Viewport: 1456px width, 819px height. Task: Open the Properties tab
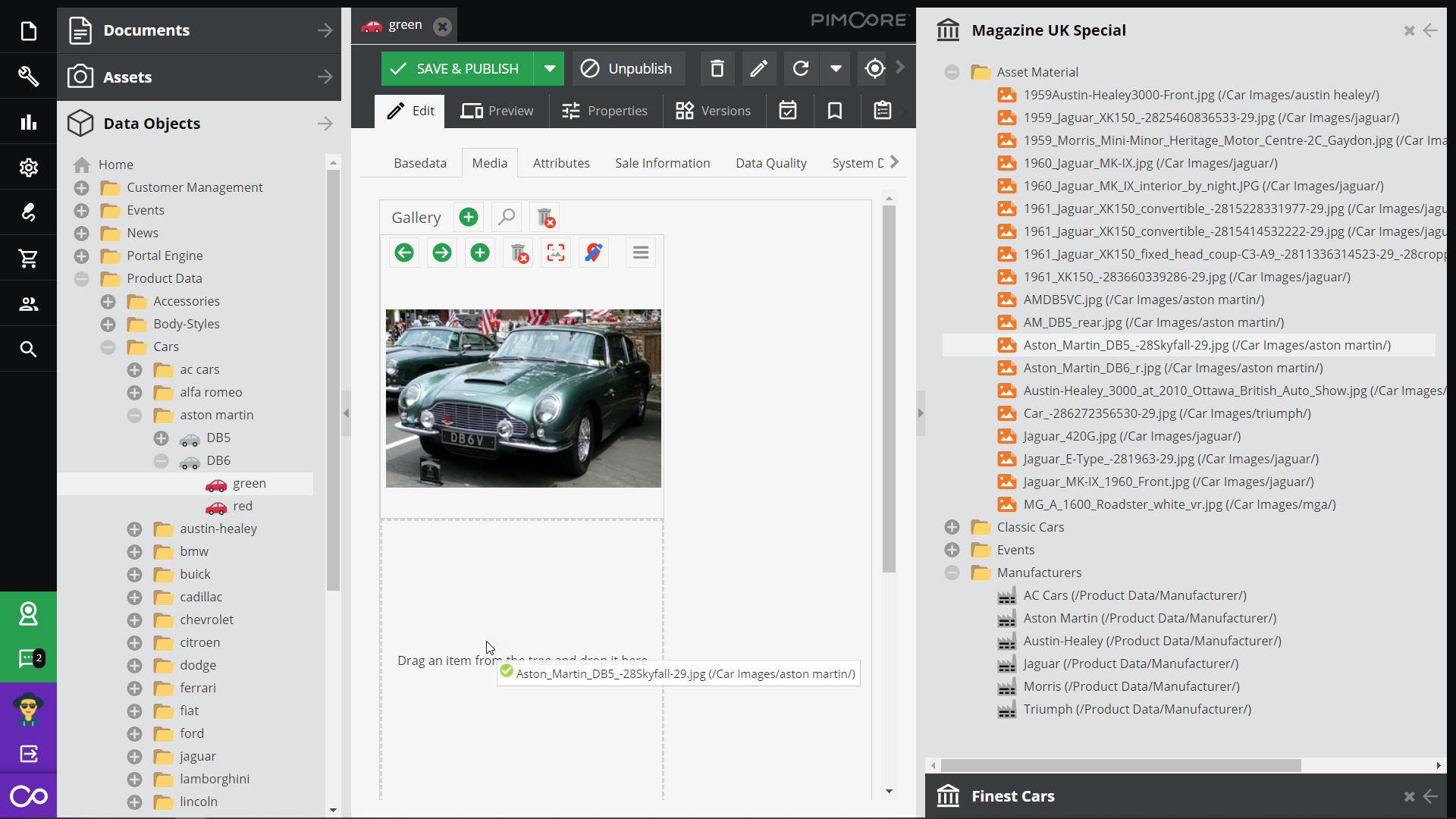click(604, 111)
